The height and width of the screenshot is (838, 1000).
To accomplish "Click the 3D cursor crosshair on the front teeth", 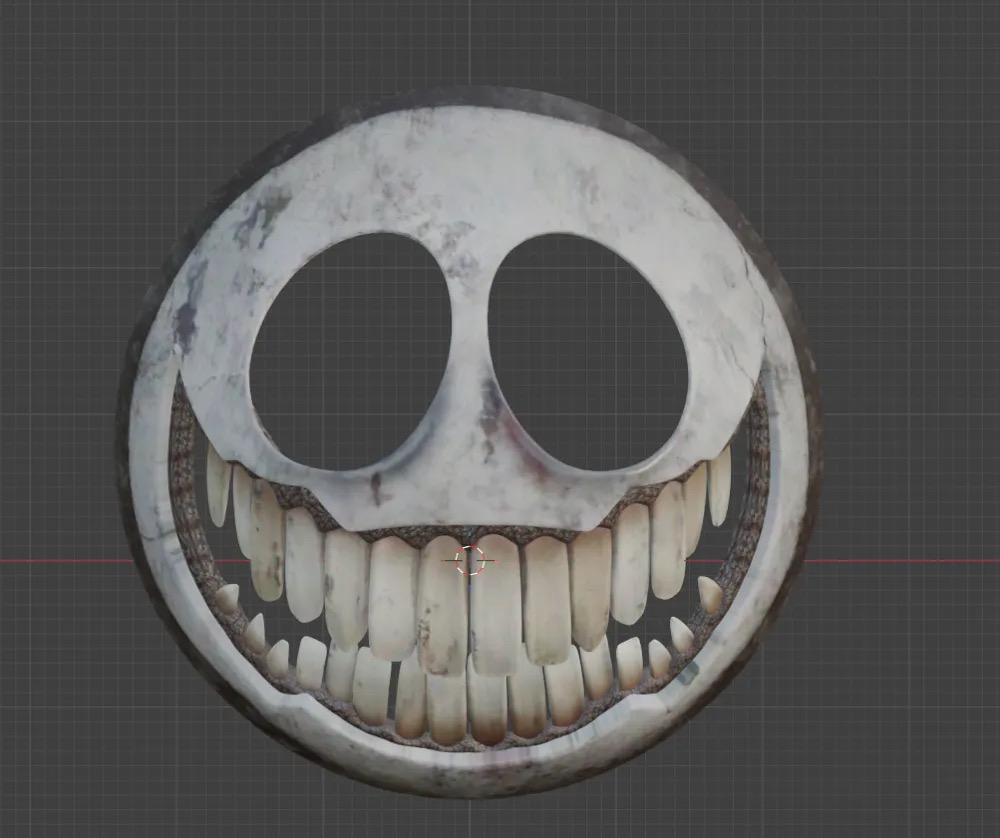I will click(470, 560).
